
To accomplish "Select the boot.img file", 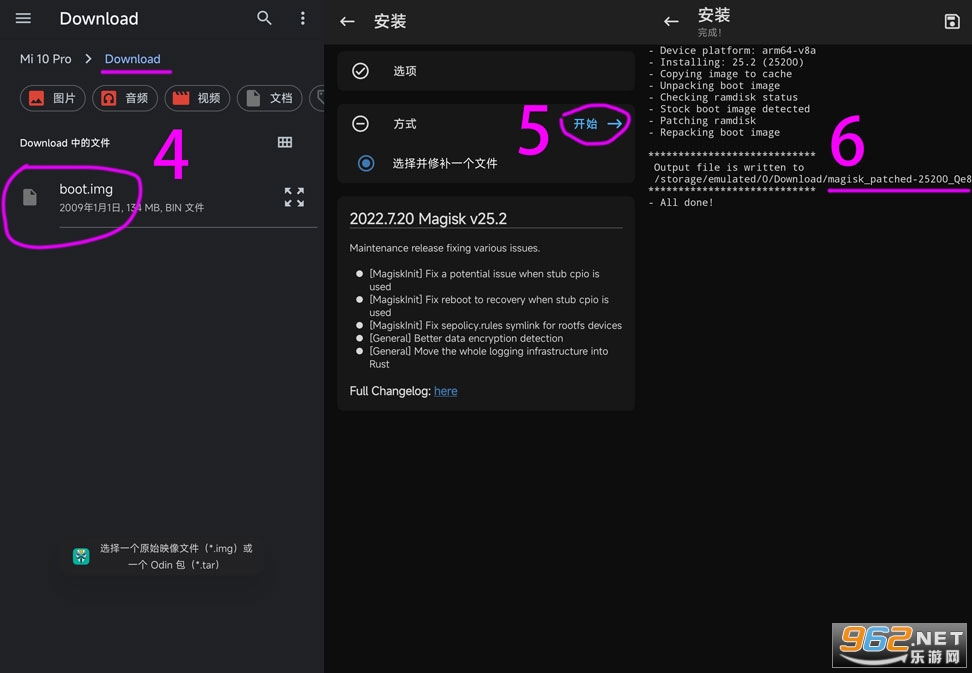I will tap(161, 197).
